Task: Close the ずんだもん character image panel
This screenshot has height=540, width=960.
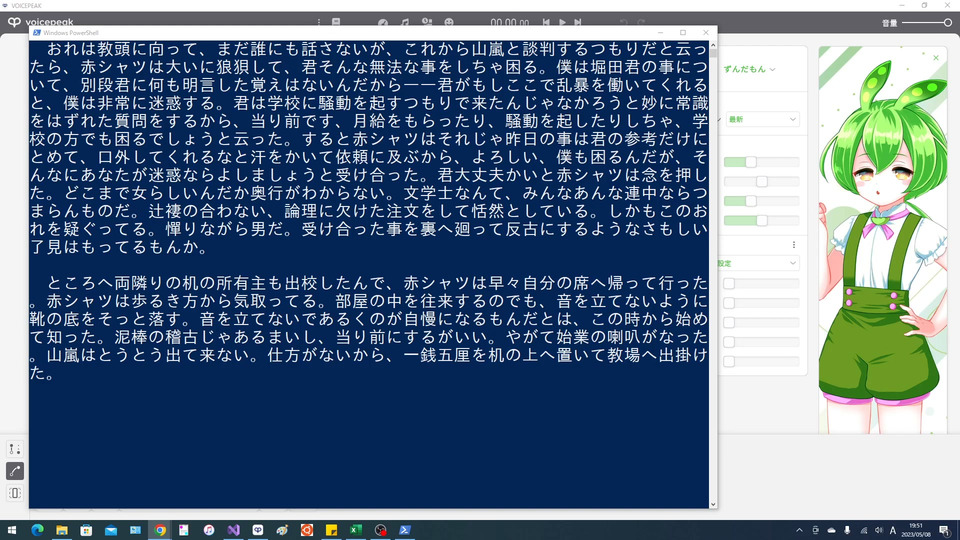Action: (936, 58)
